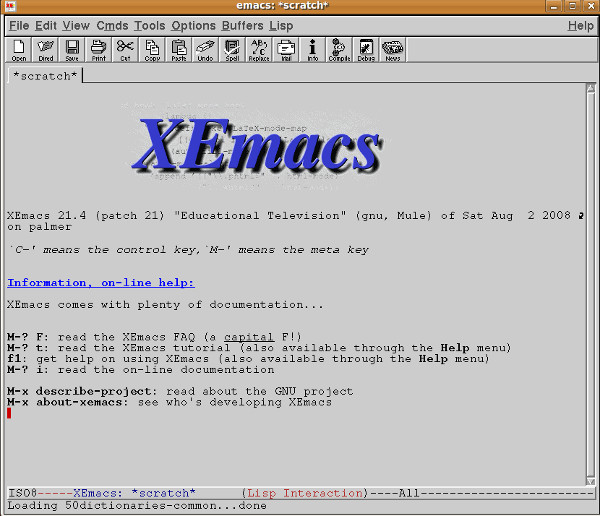Open the Cmds menu

click(112, 26)
